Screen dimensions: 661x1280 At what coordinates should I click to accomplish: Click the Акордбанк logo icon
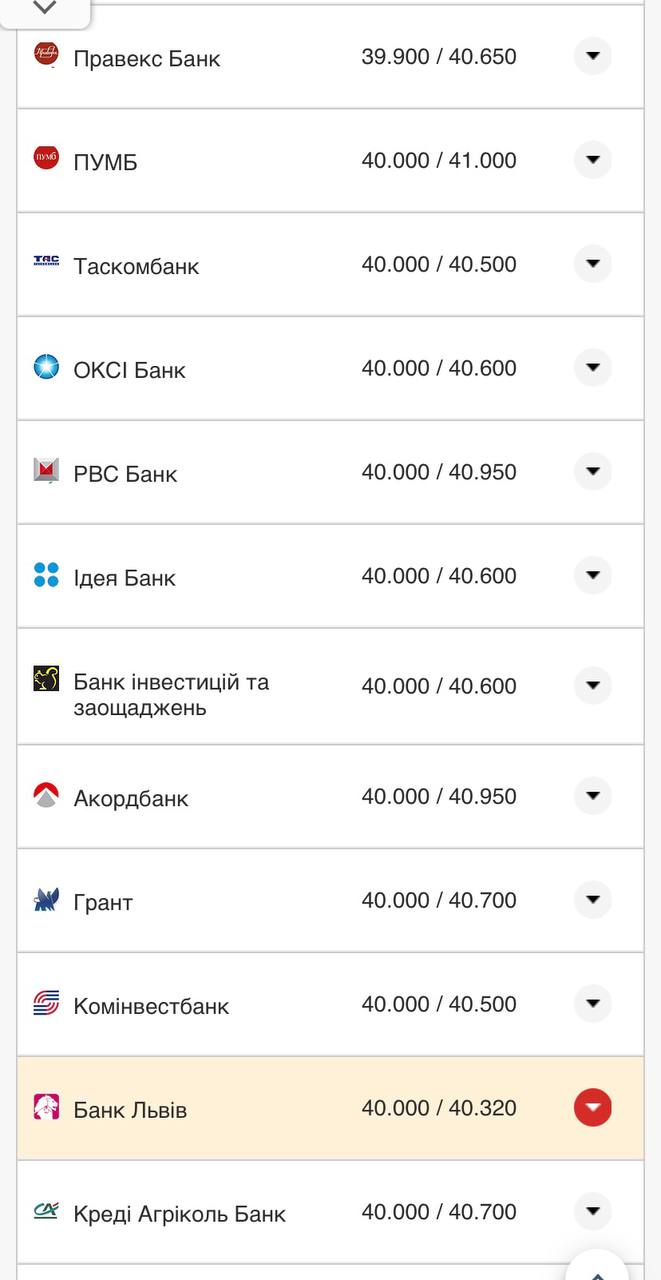point(46,796)
